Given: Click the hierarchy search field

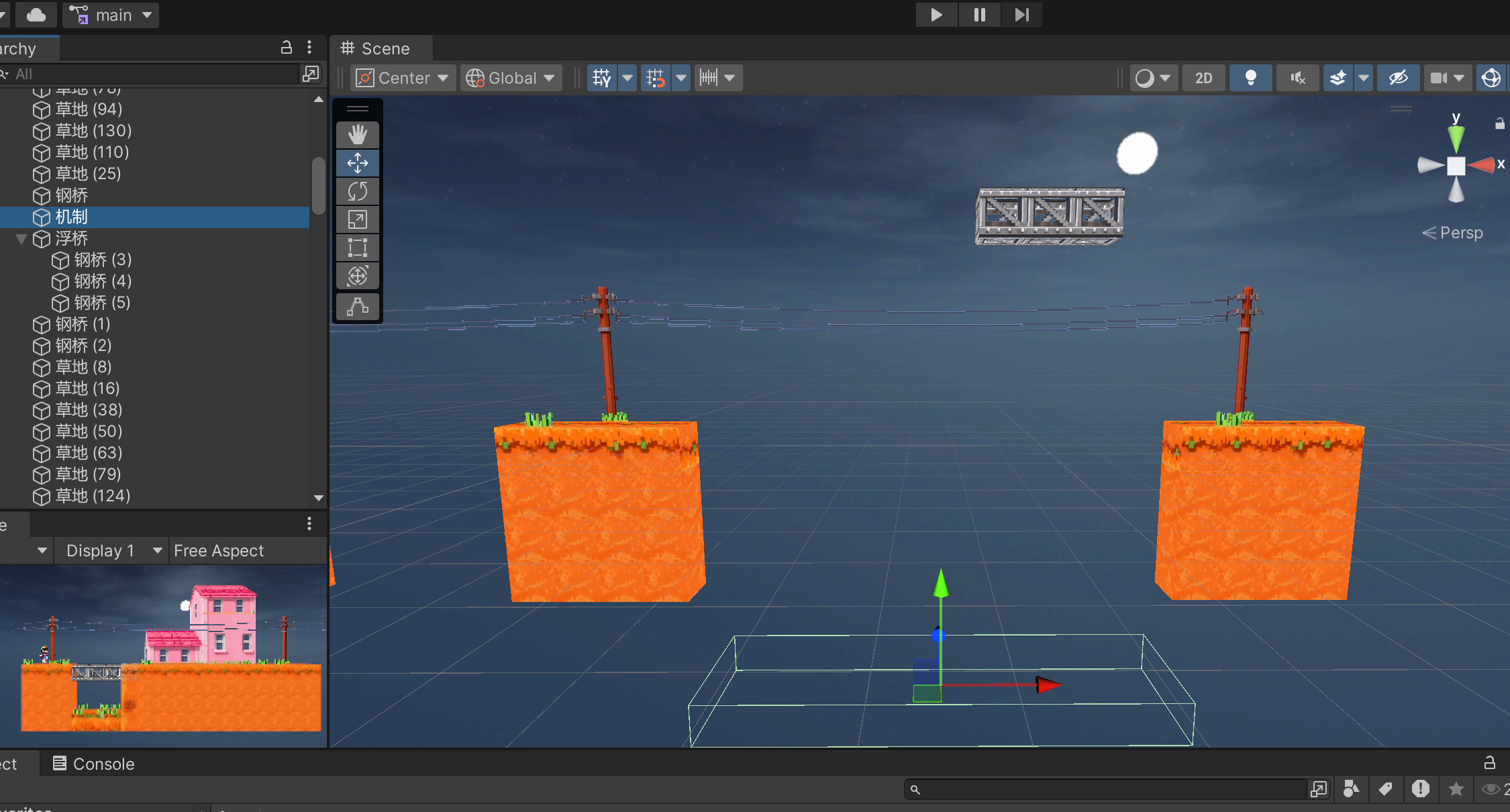Looking at the screenshot, I should 154,74.
